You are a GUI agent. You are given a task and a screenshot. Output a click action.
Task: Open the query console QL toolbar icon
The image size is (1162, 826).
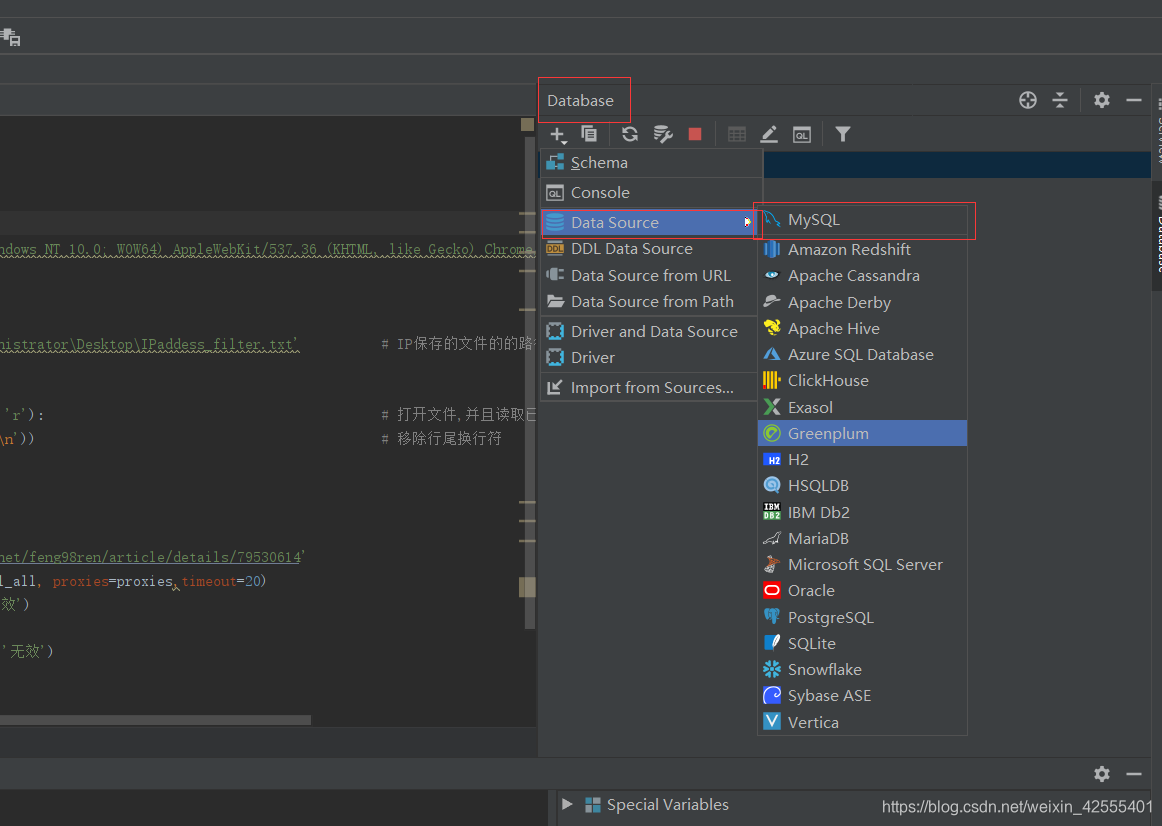click(802, 135)
